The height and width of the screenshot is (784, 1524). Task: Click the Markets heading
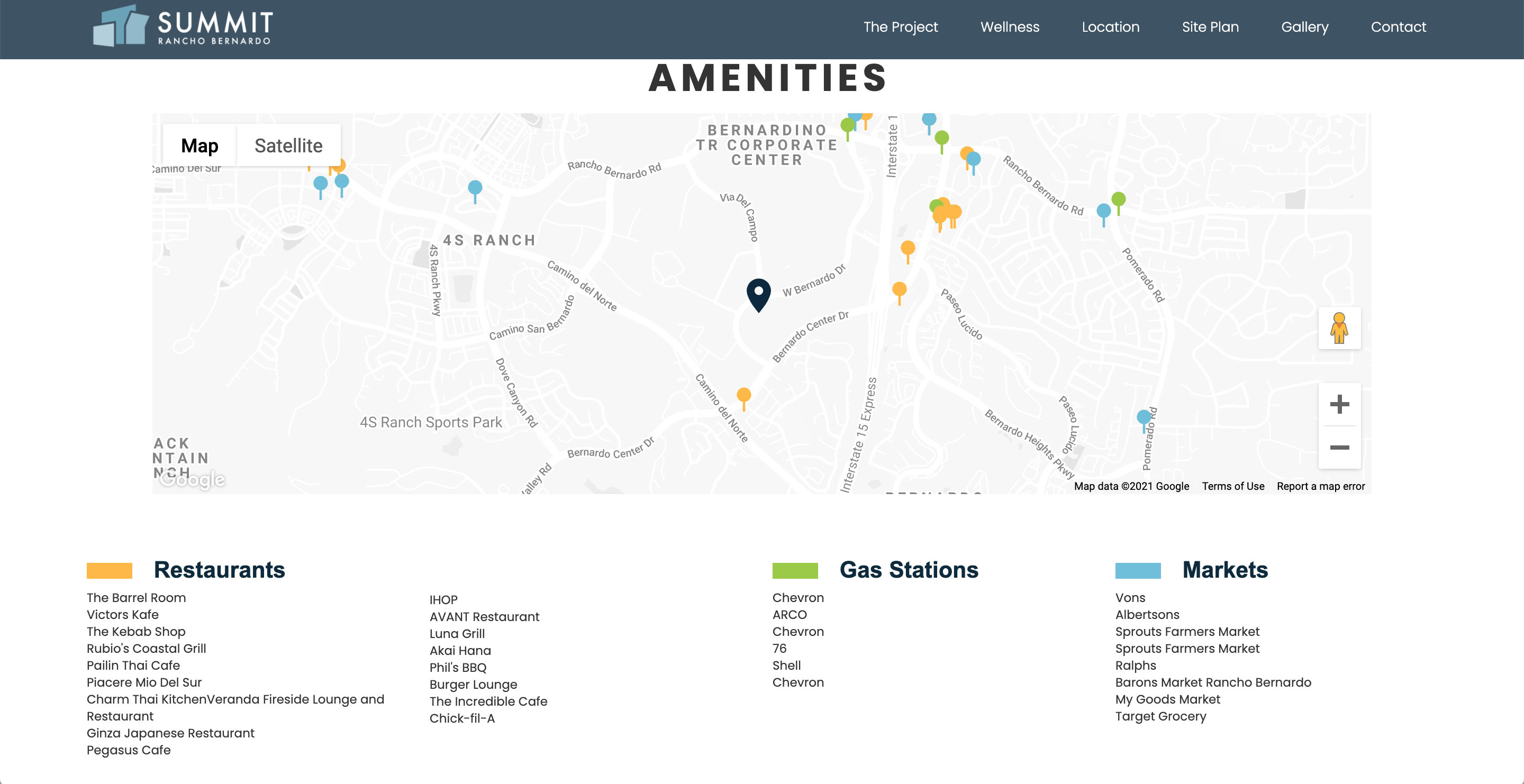click(1225, 570)
